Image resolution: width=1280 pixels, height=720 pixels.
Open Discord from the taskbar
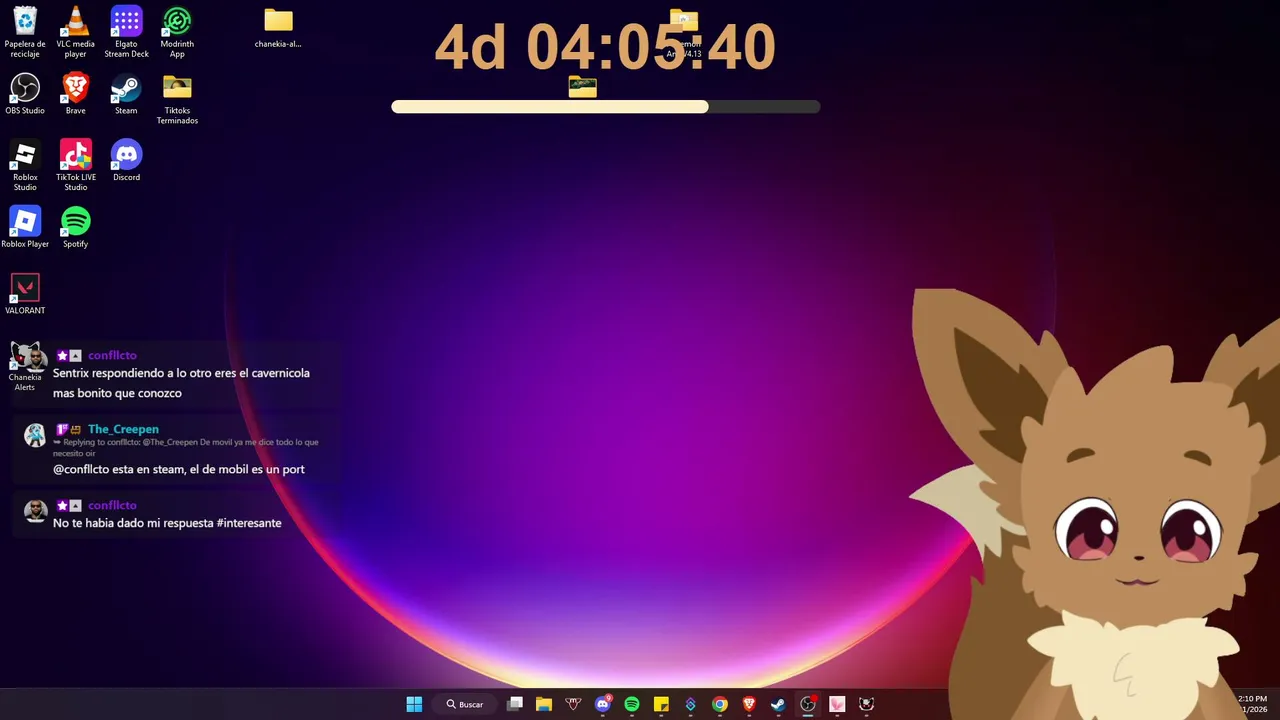[602, 704]
